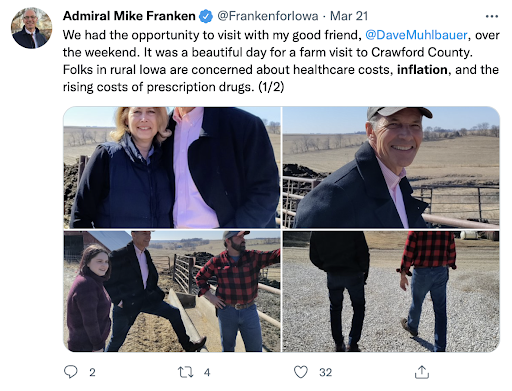Click the reply count number 2

tap(92, 372)
